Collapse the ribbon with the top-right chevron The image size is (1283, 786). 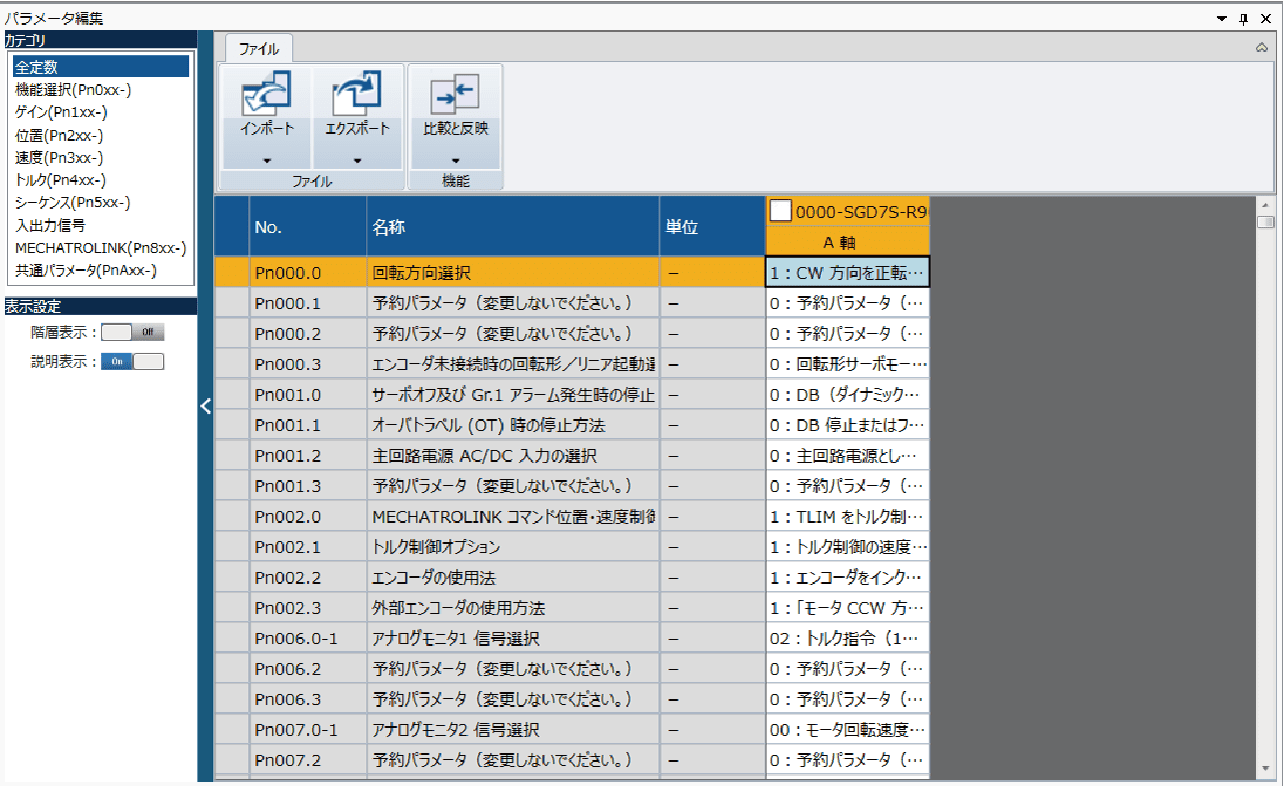[1261, 47]
